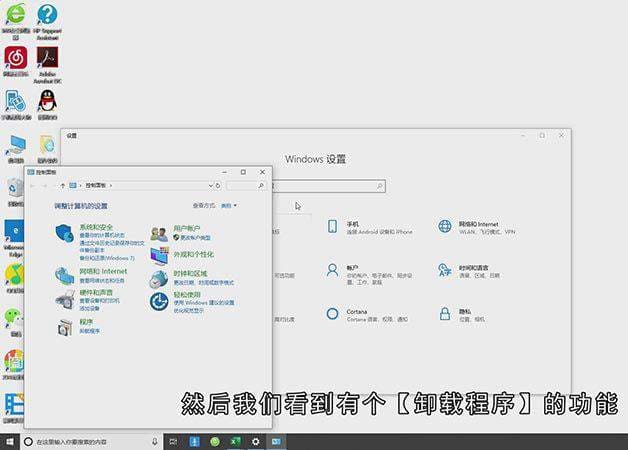Open QQ penguin desktop icon
The width and height of the screenshot is (628, 450).
click(47, 104)
